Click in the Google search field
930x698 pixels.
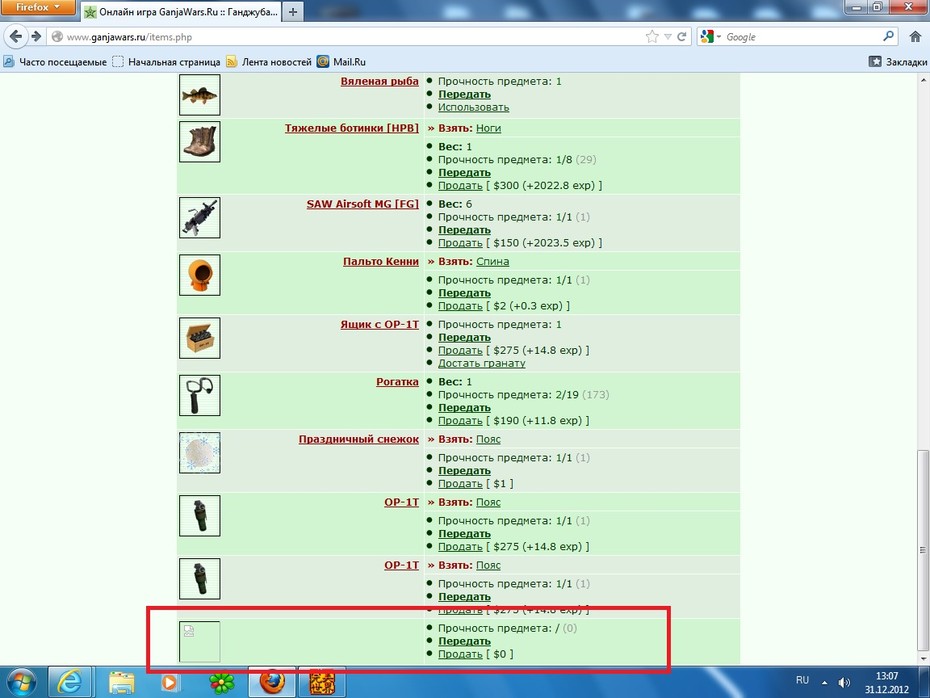tap(801, 37)
